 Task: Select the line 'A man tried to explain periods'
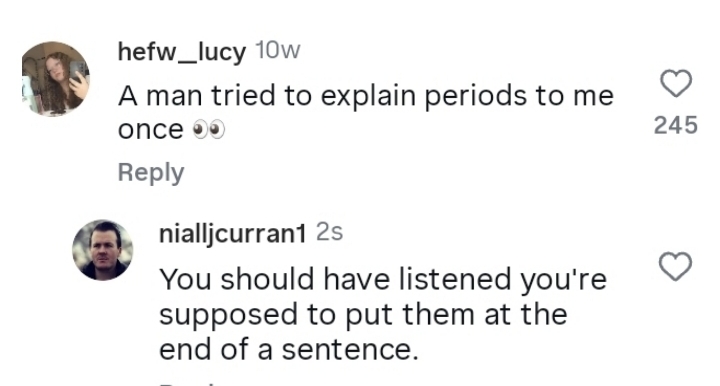(x=324, y=96)
